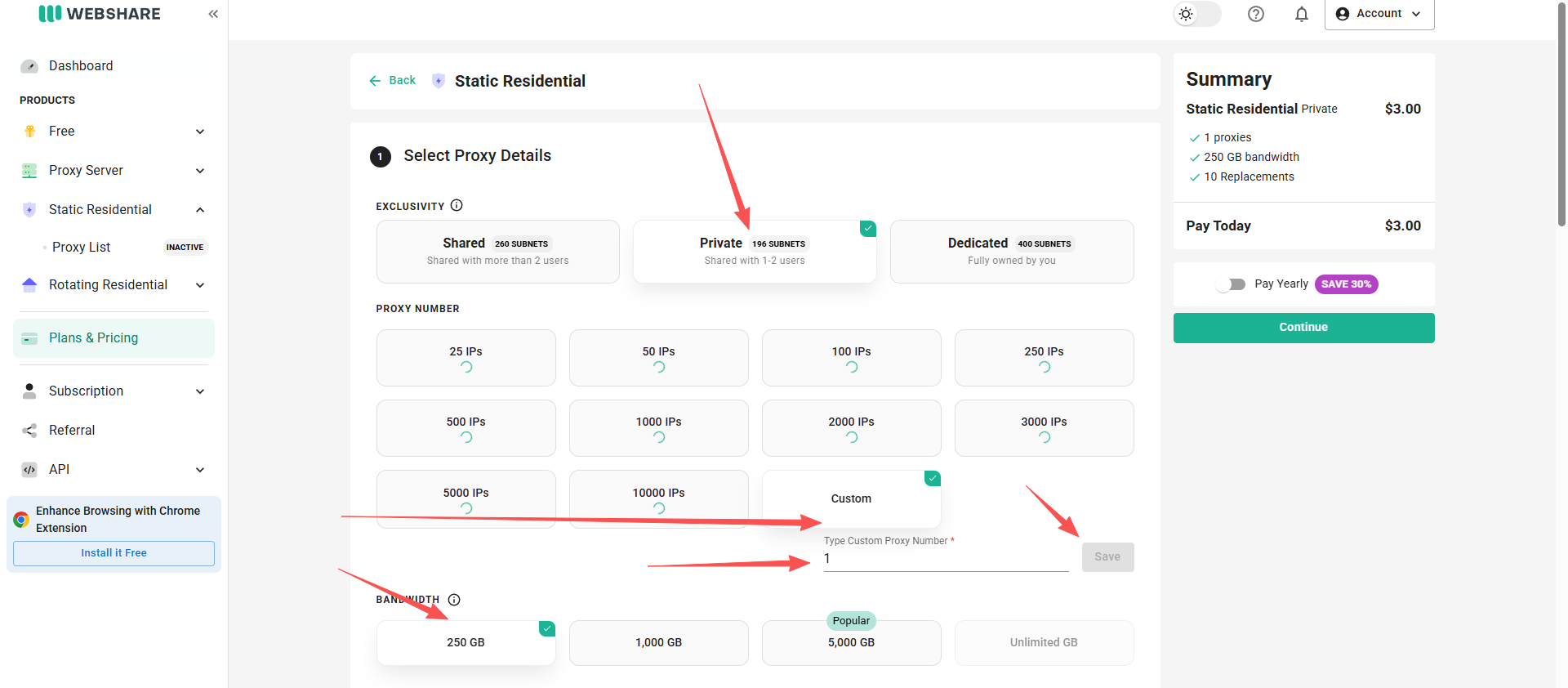Click the Account avatar icon

coord(1342,14)
